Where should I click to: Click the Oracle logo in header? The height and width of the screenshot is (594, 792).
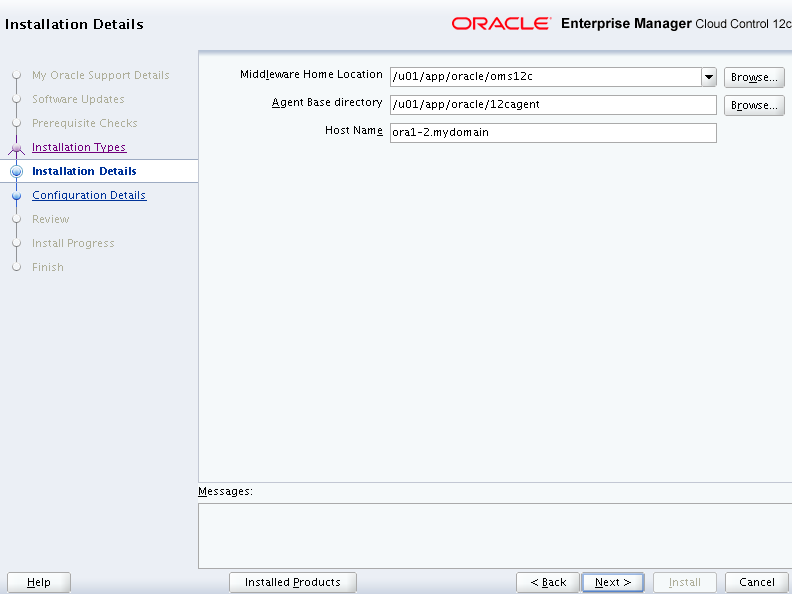(500, 23)
